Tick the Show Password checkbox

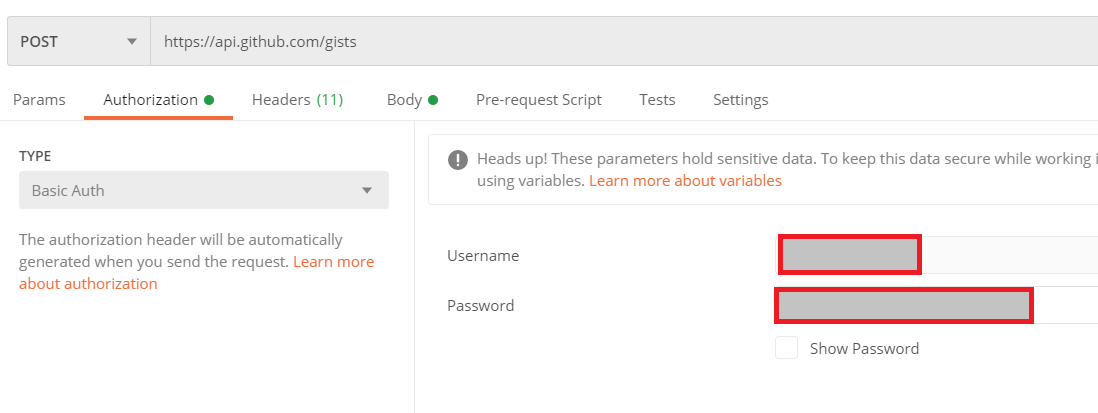(787, 348)
